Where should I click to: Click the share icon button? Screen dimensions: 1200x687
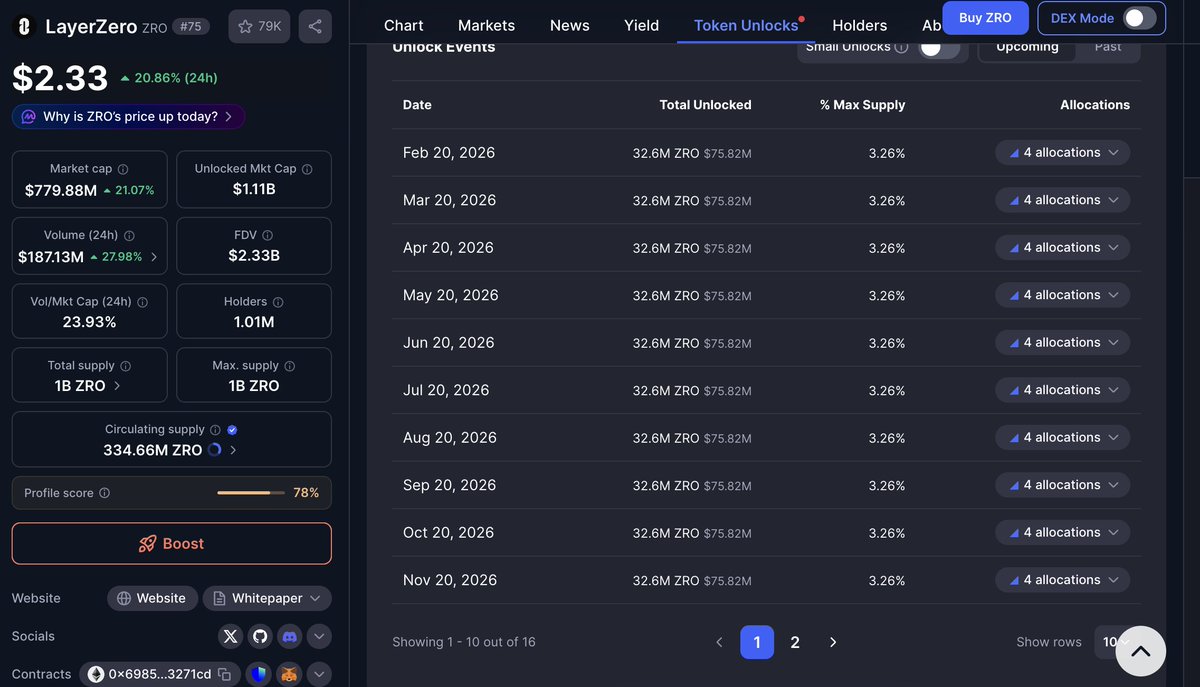pos(315,26)
